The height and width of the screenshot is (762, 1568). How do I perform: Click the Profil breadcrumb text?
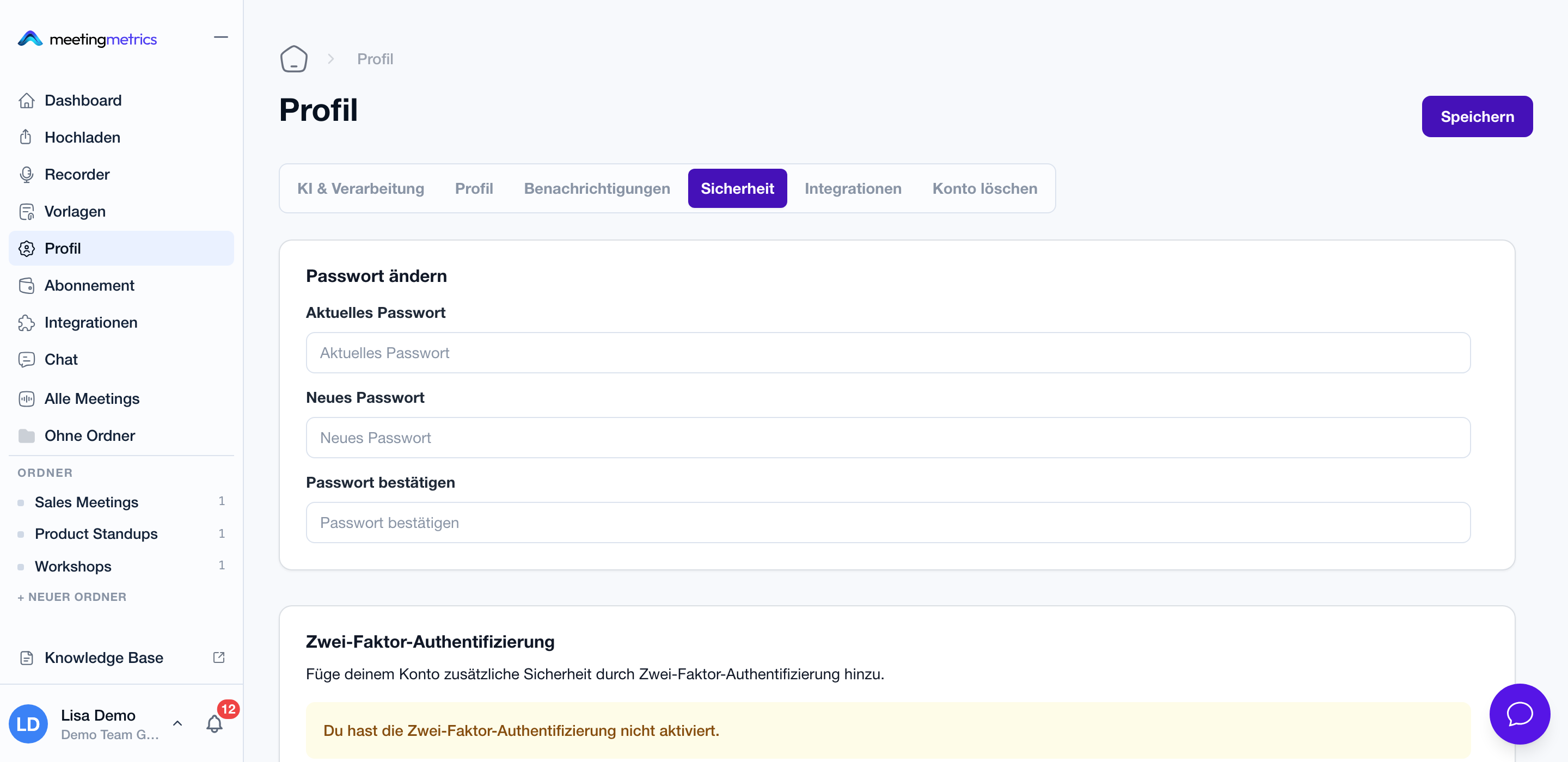[375, 59]
